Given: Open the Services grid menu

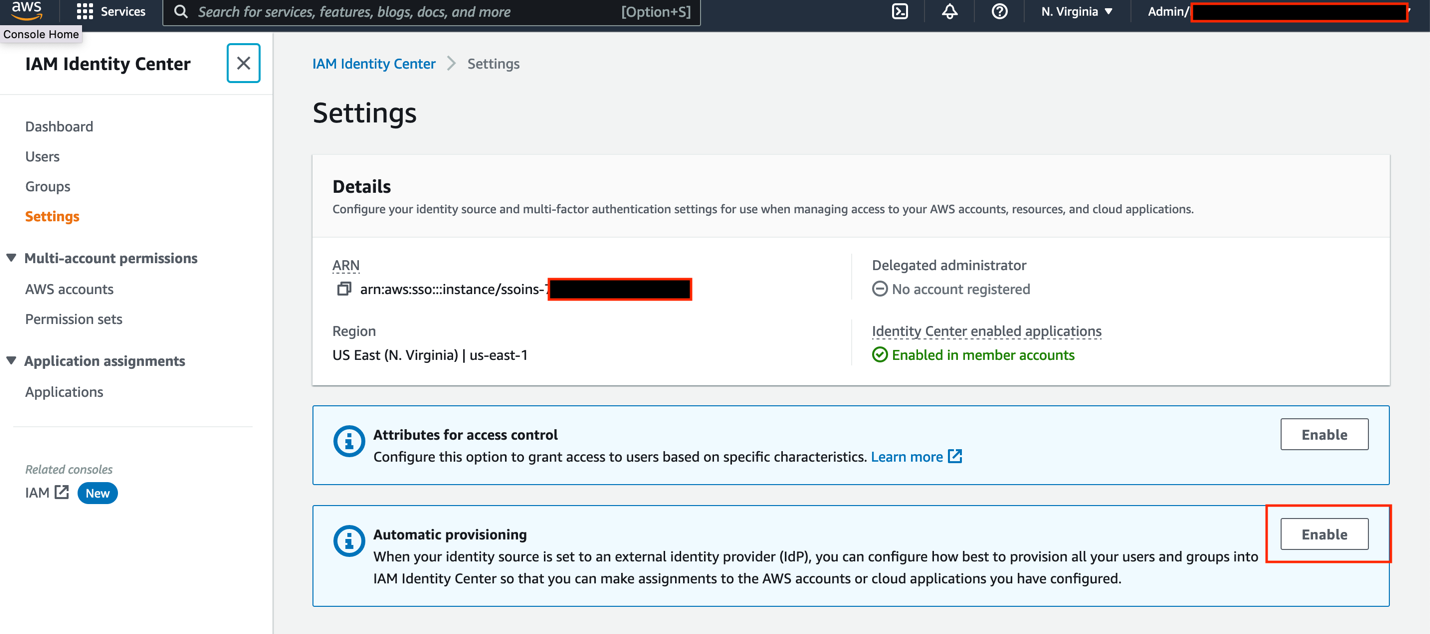Looking at the screenshot, I should click(85, 12).
